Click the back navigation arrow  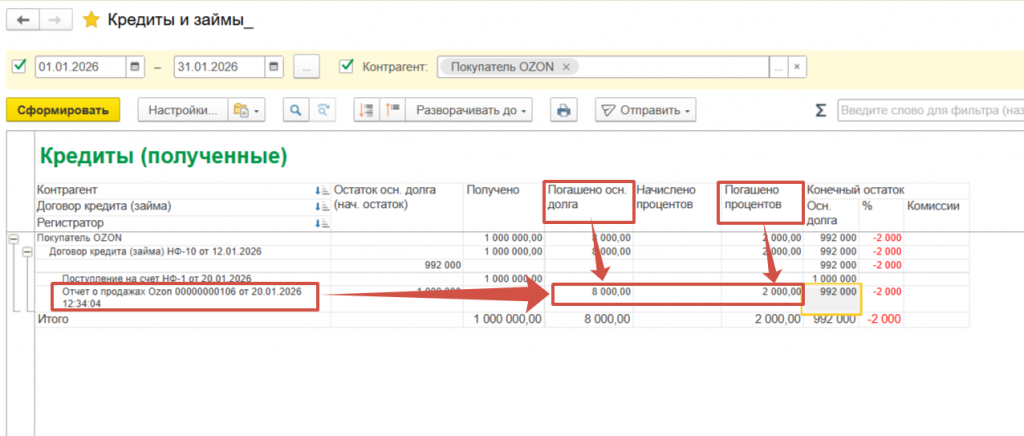22,19
